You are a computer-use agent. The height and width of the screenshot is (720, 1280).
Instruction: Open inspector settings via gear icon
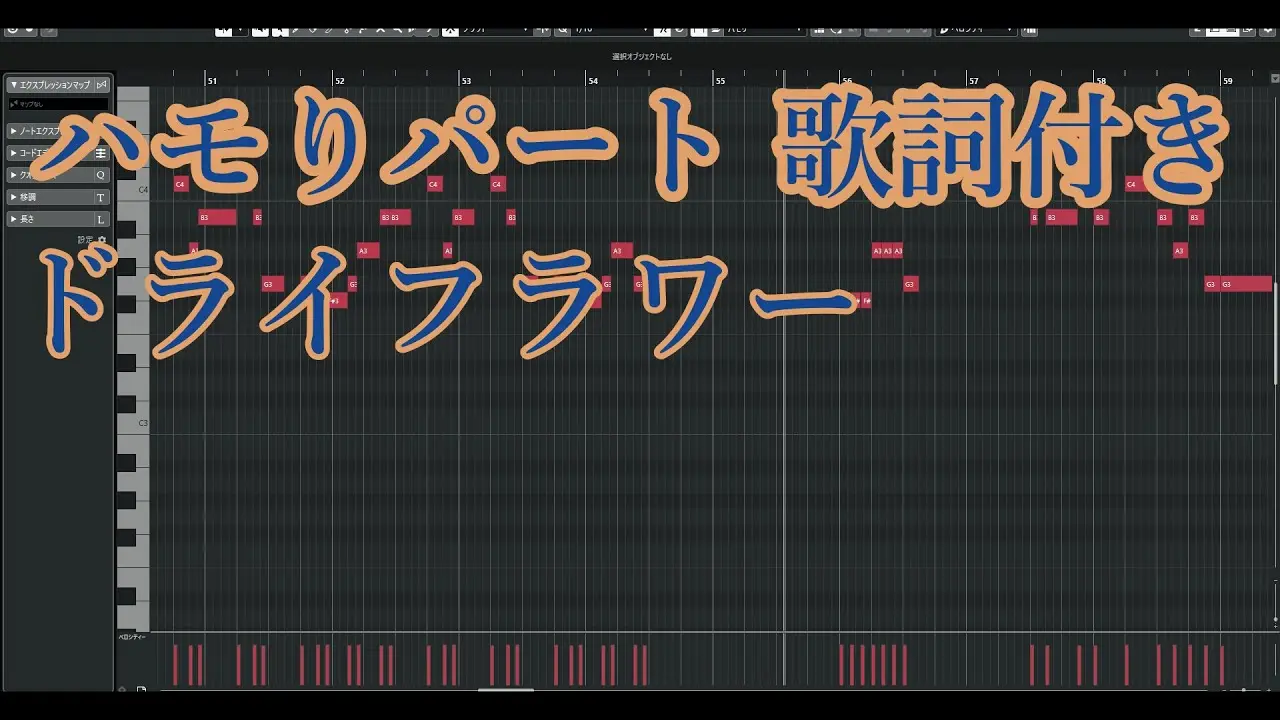[102, 240]
